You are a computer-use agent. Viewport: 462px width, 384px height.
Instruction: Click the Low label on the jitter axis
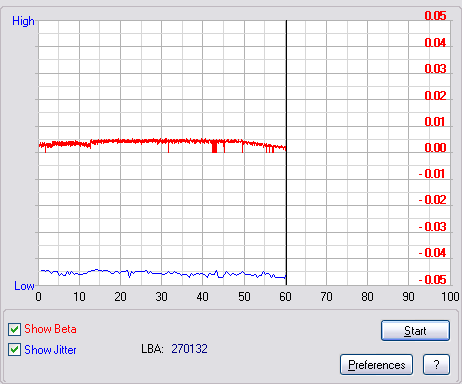[24, 286]
